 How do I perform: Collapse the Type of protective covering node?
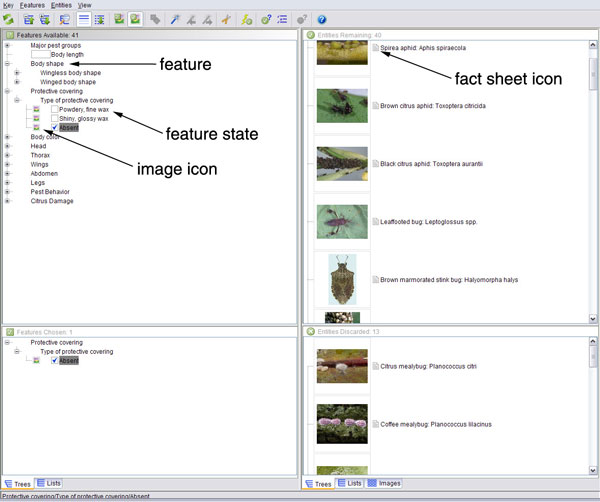[17, 100]
